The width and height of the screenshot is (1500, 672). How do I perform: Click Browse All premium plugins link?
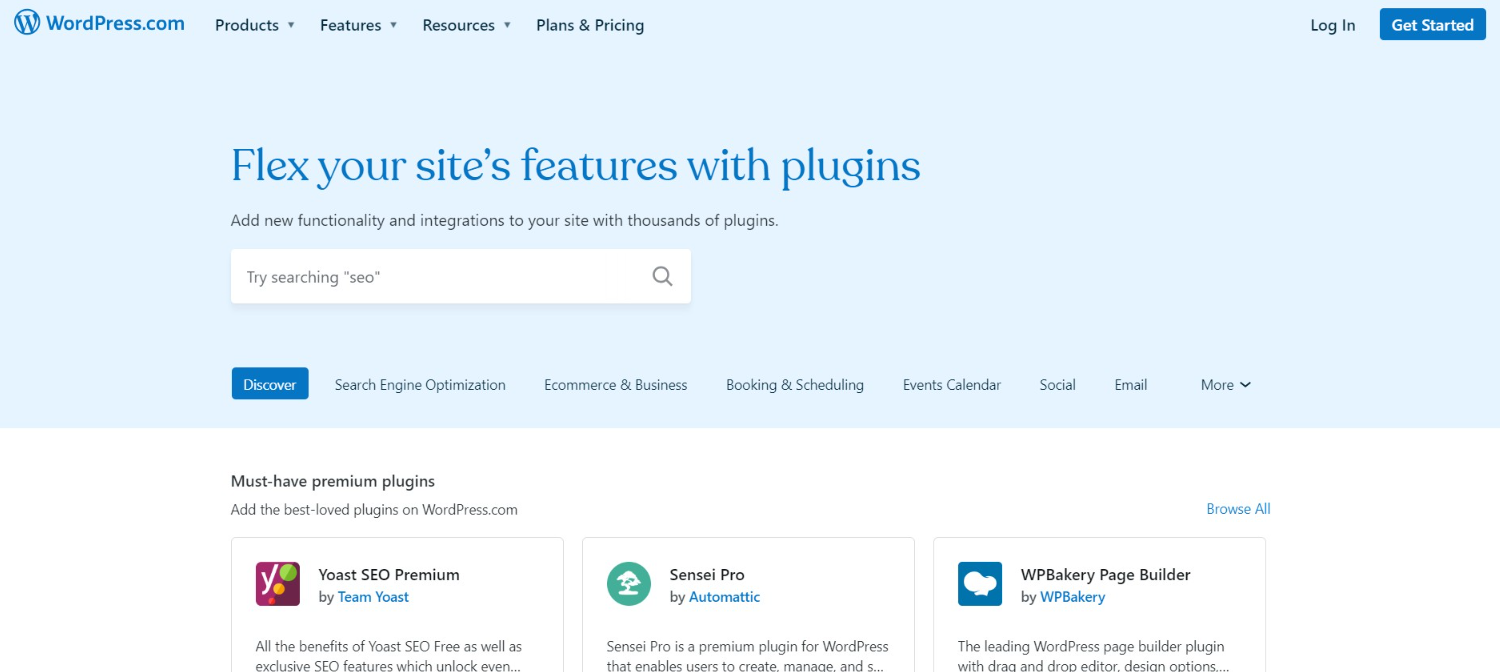click(x=1238, y=509)
